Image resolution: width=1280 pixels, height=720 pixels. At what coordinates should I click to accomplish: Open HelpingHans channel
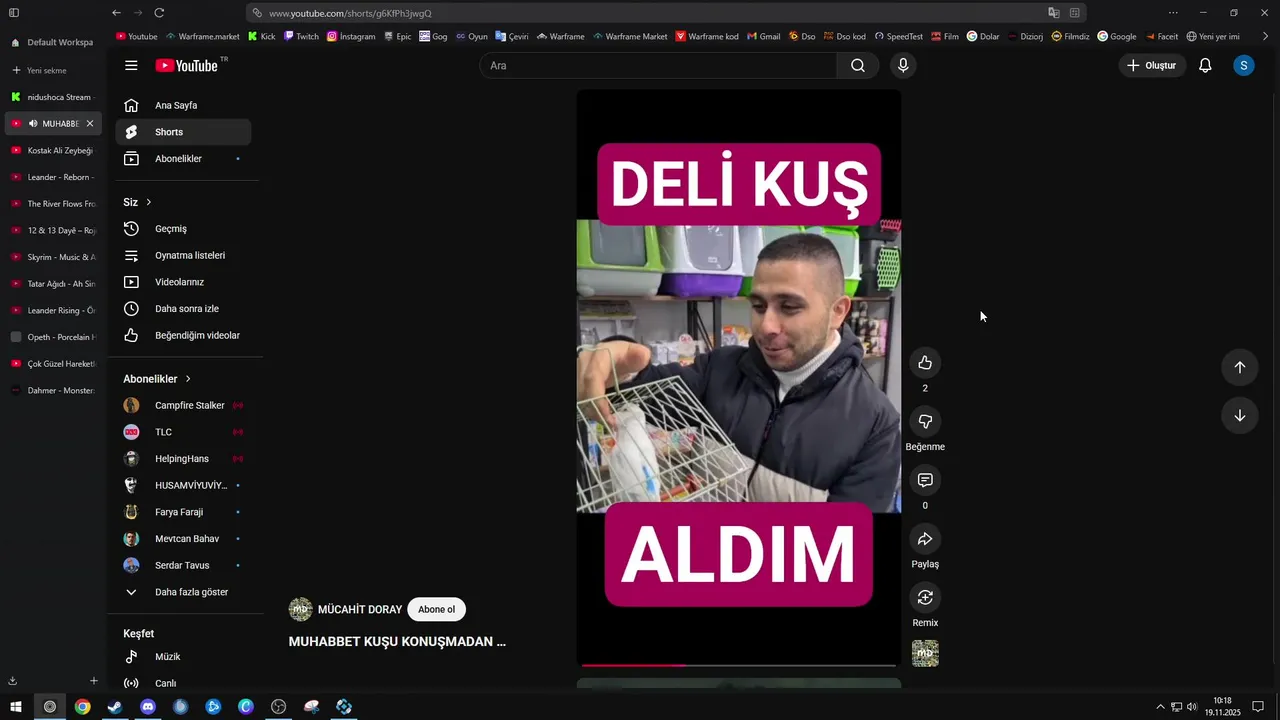tap(183, 459)
